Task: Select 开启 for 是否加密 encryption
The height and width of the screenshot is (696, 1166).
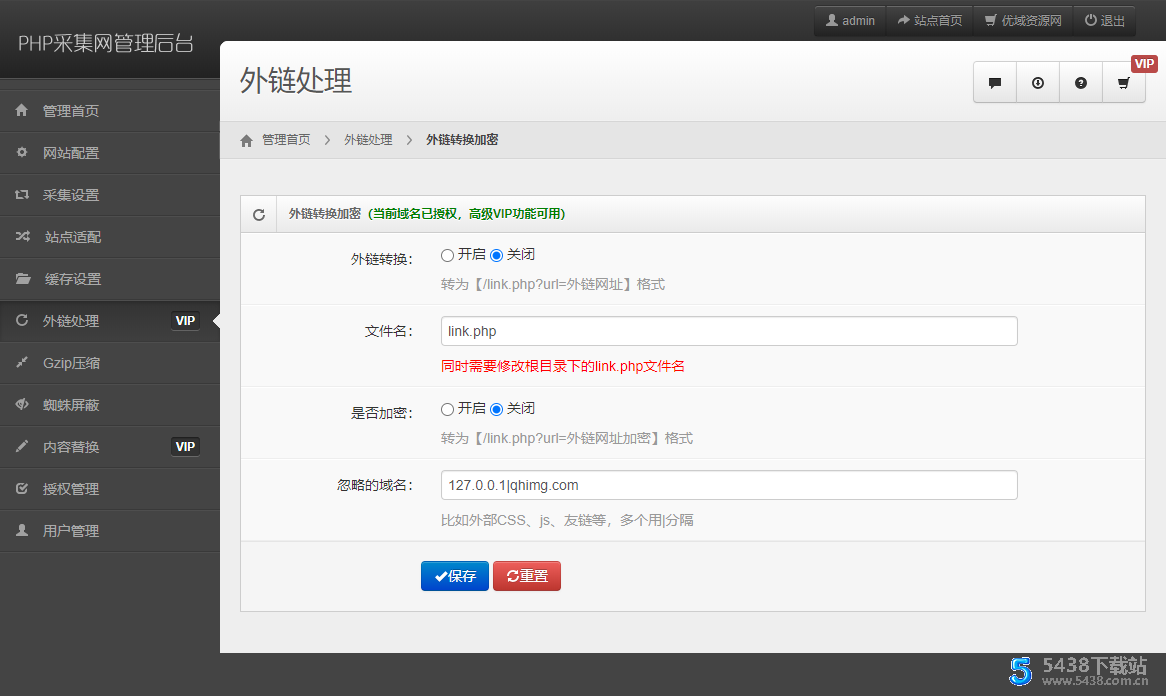Action: pyautogui.click(x=447, y=408)
